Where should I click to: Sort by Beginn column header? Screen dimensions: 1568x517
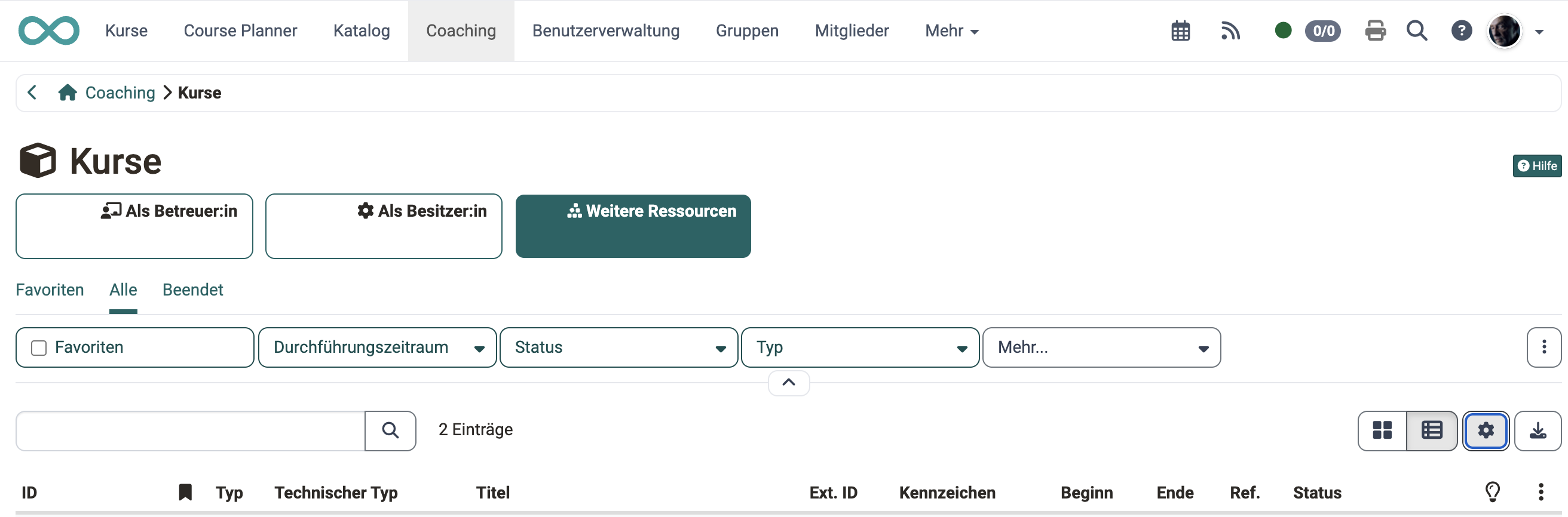[x=1086, y=493]
